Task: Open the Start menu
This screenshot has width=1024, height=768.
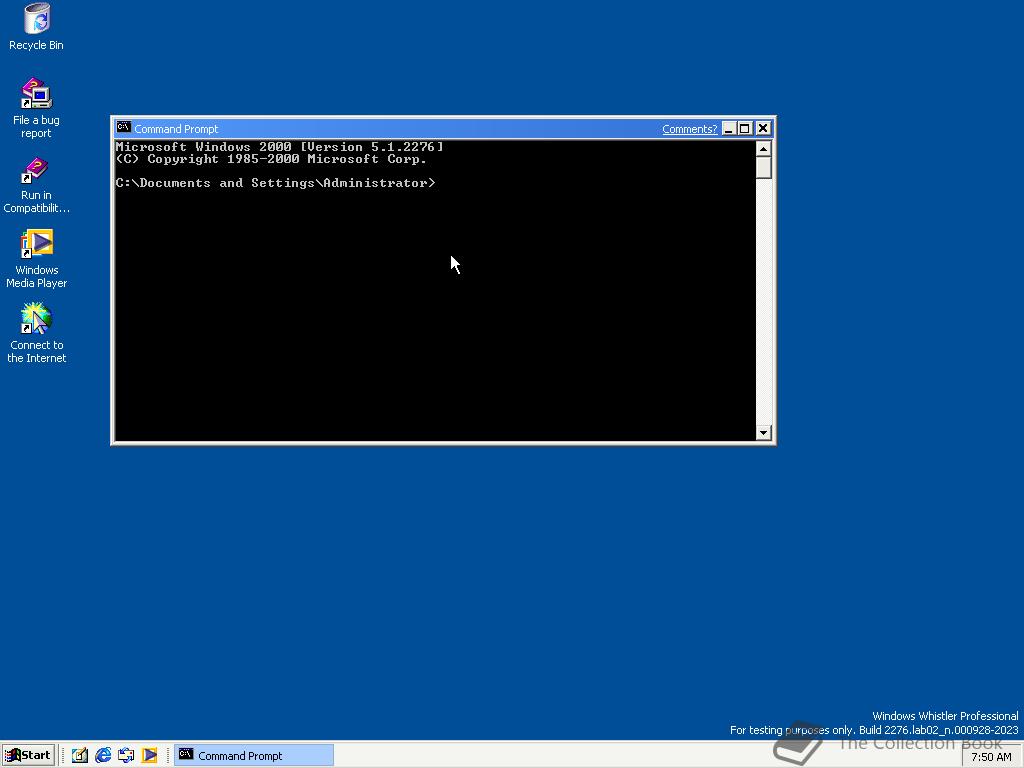Action: tap(28, 756)
